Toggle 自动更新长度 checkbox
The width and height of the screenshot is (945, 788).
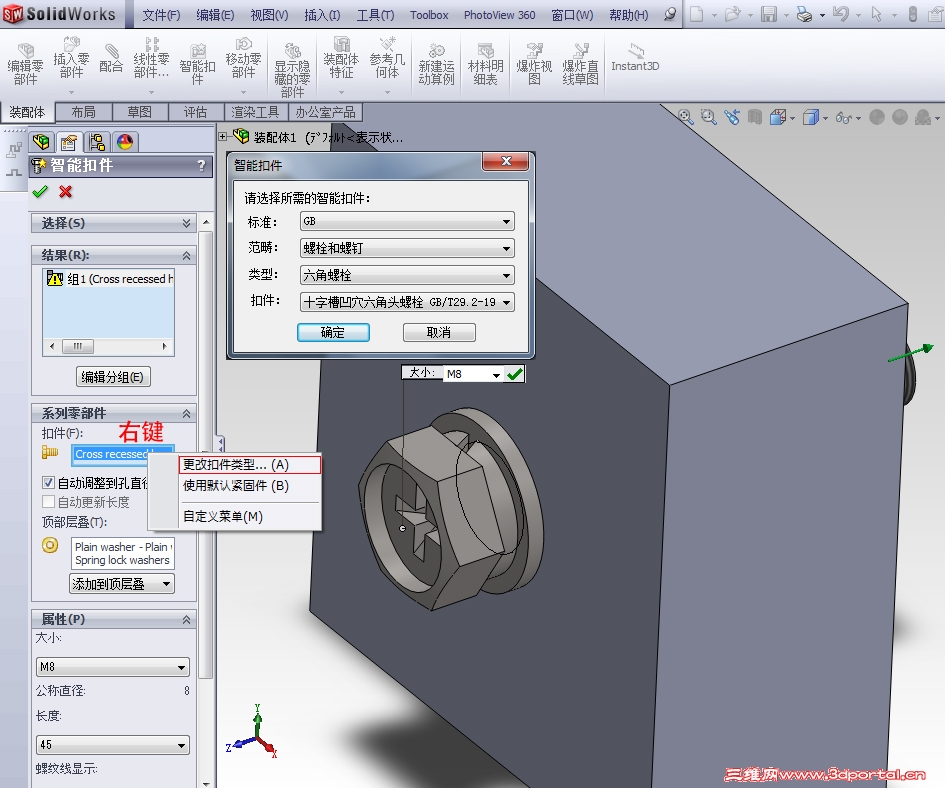click(x=49, y=502)
